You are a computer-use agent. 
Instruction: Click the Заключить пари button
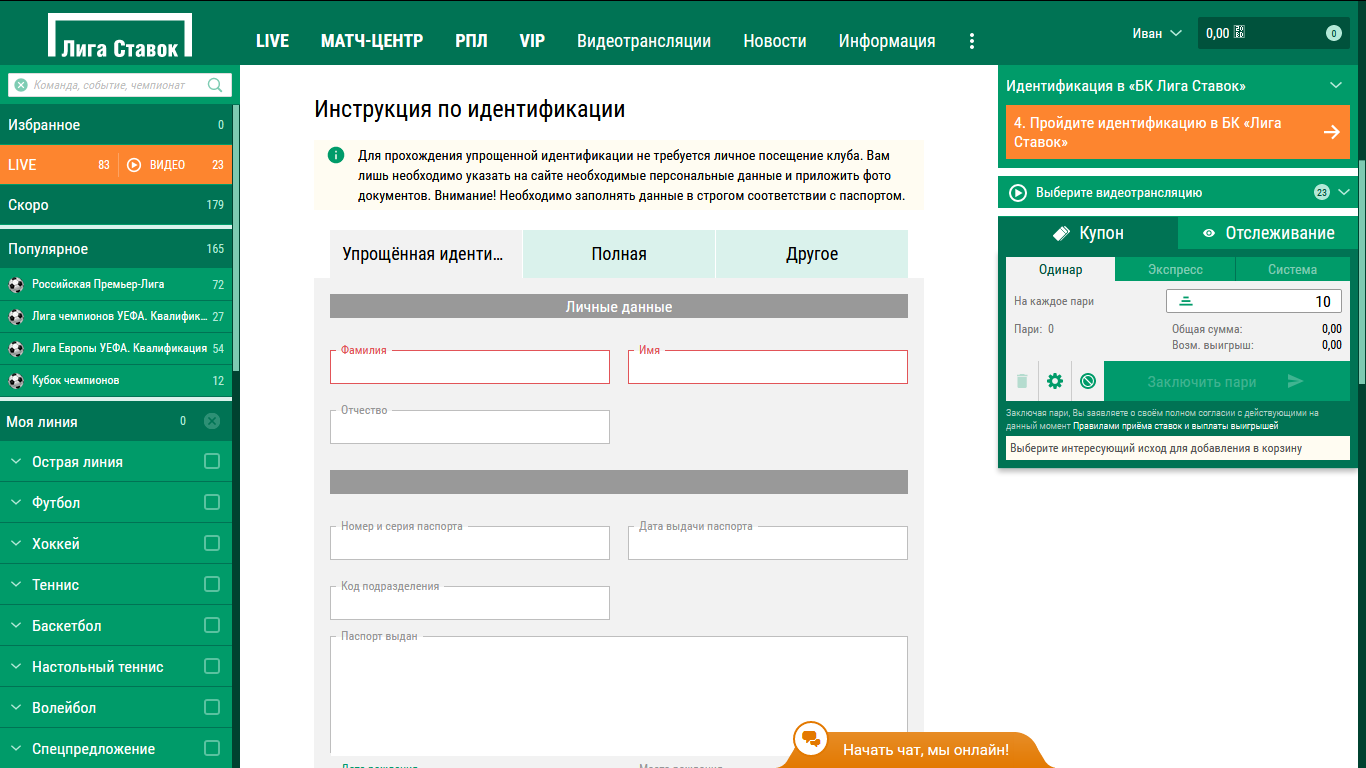1227,381
